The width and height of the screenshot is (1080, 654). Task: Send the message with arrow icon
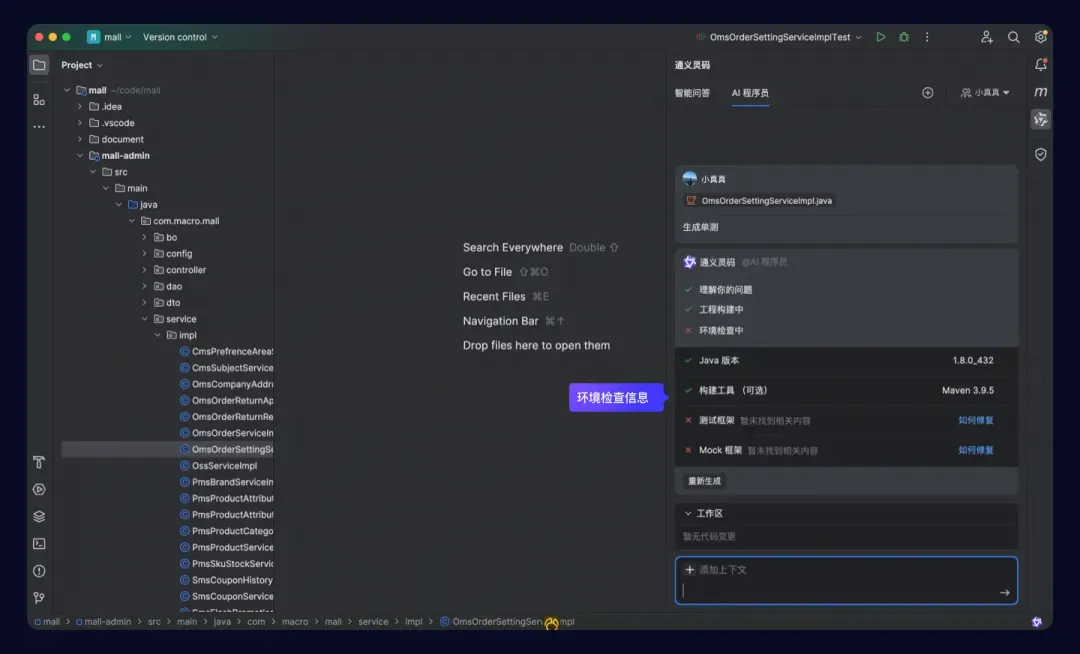pos(1004,593)
